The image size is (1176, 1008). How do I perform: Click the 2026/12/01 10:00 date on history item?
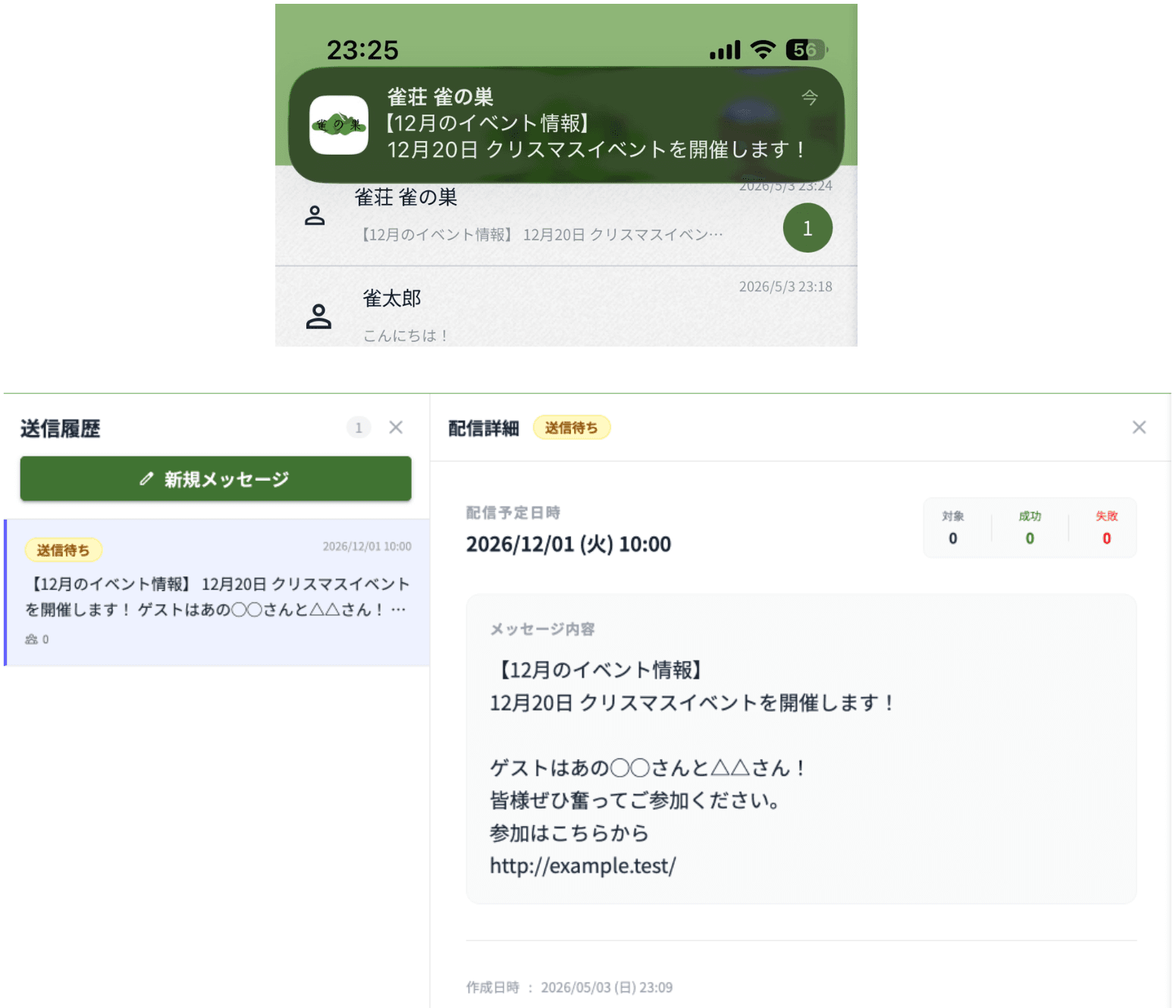pos(367,546)
